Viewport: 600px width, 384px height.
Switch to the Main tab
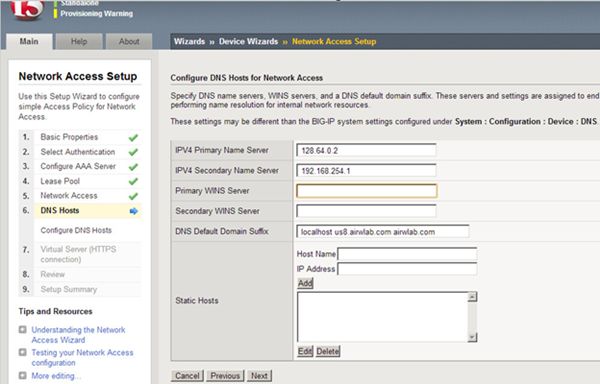[x=29, y=41]
